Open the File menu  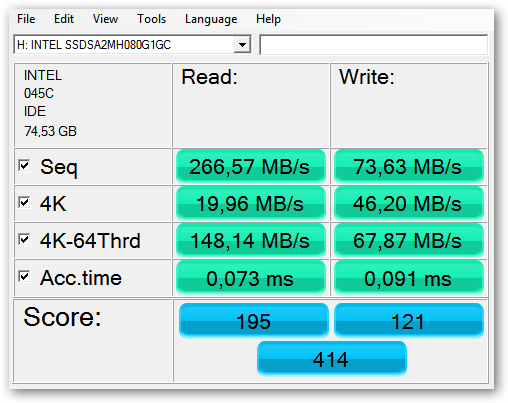26,19
